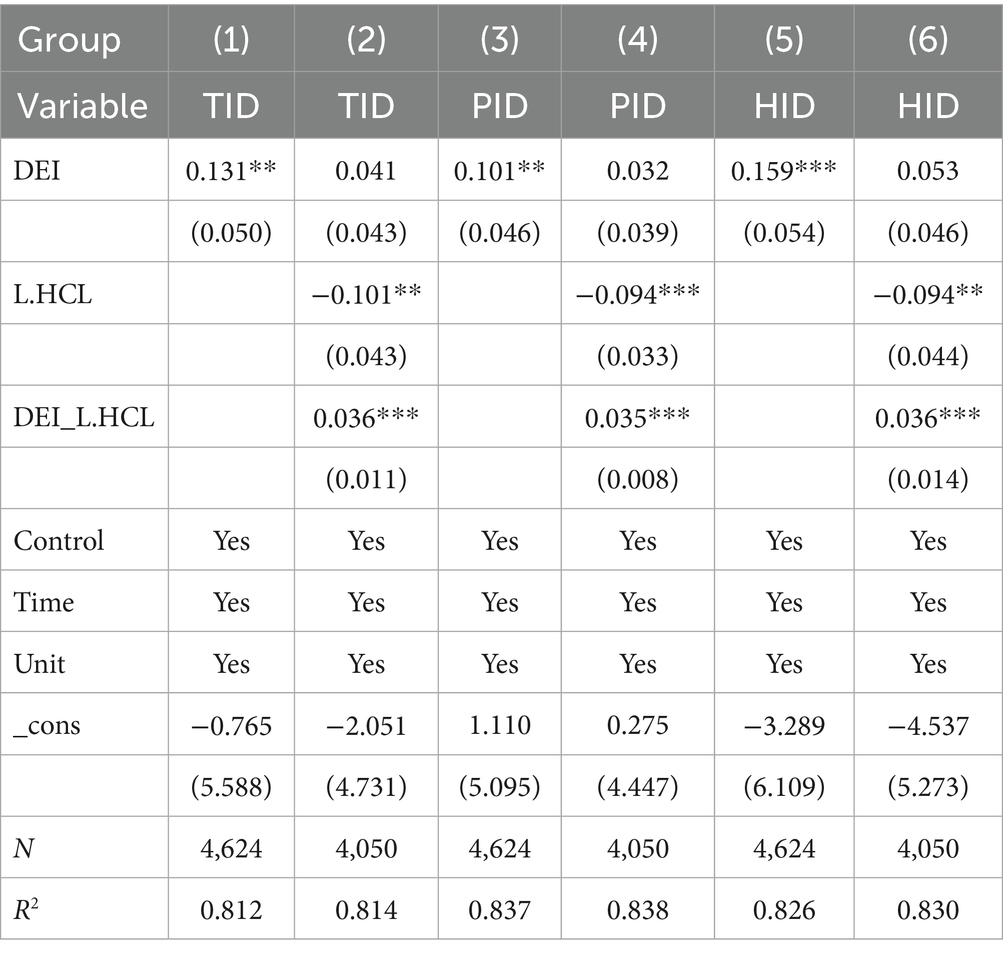Click the Time row label
1003x957 pixels.
click(44, 603)
